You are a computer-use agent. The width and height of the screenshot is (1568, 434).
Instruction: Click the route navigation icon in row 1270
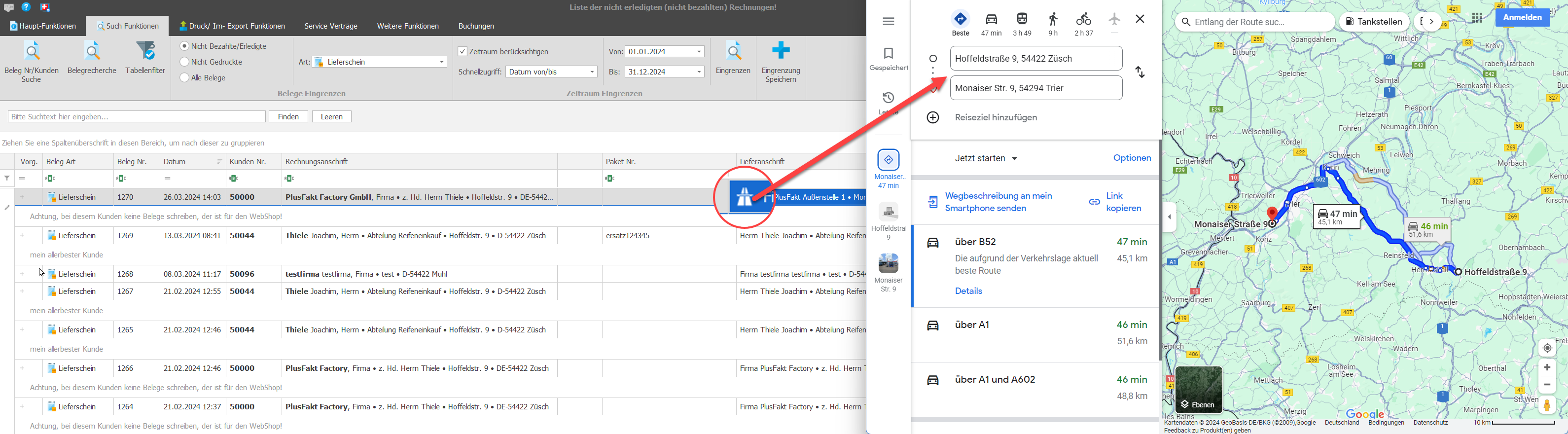click(745, 197)
